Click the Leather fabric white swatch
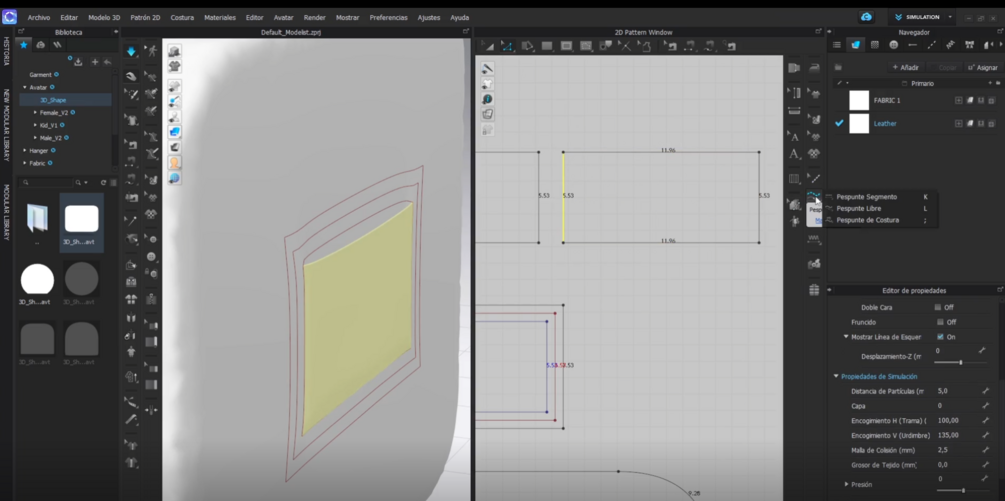The height and width of the screenshot is (501, 1005). pos(859,124)
